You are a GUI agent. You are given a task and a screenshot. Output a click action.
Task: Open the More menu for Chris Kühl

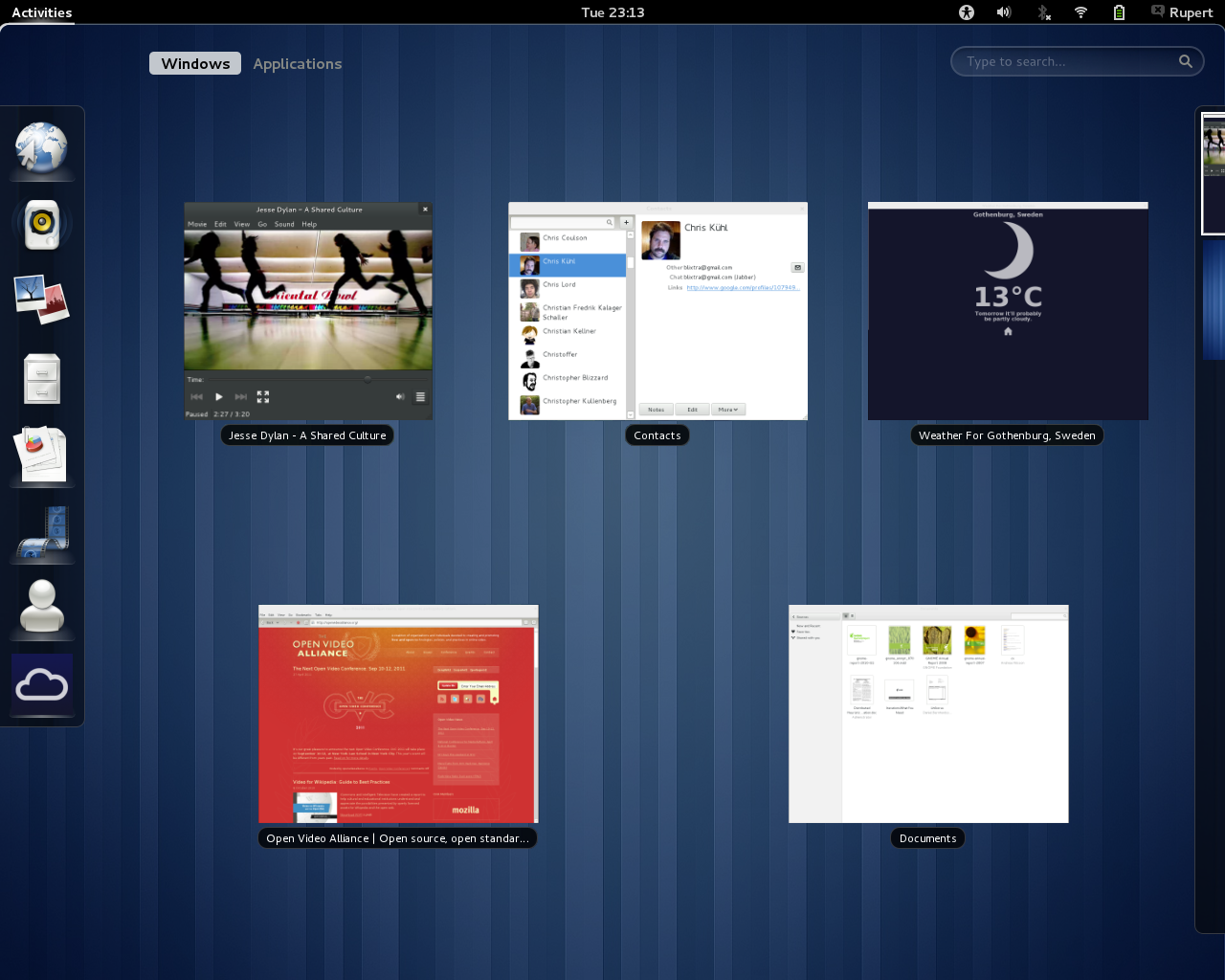pyautogui.click(x=727, y=409)
